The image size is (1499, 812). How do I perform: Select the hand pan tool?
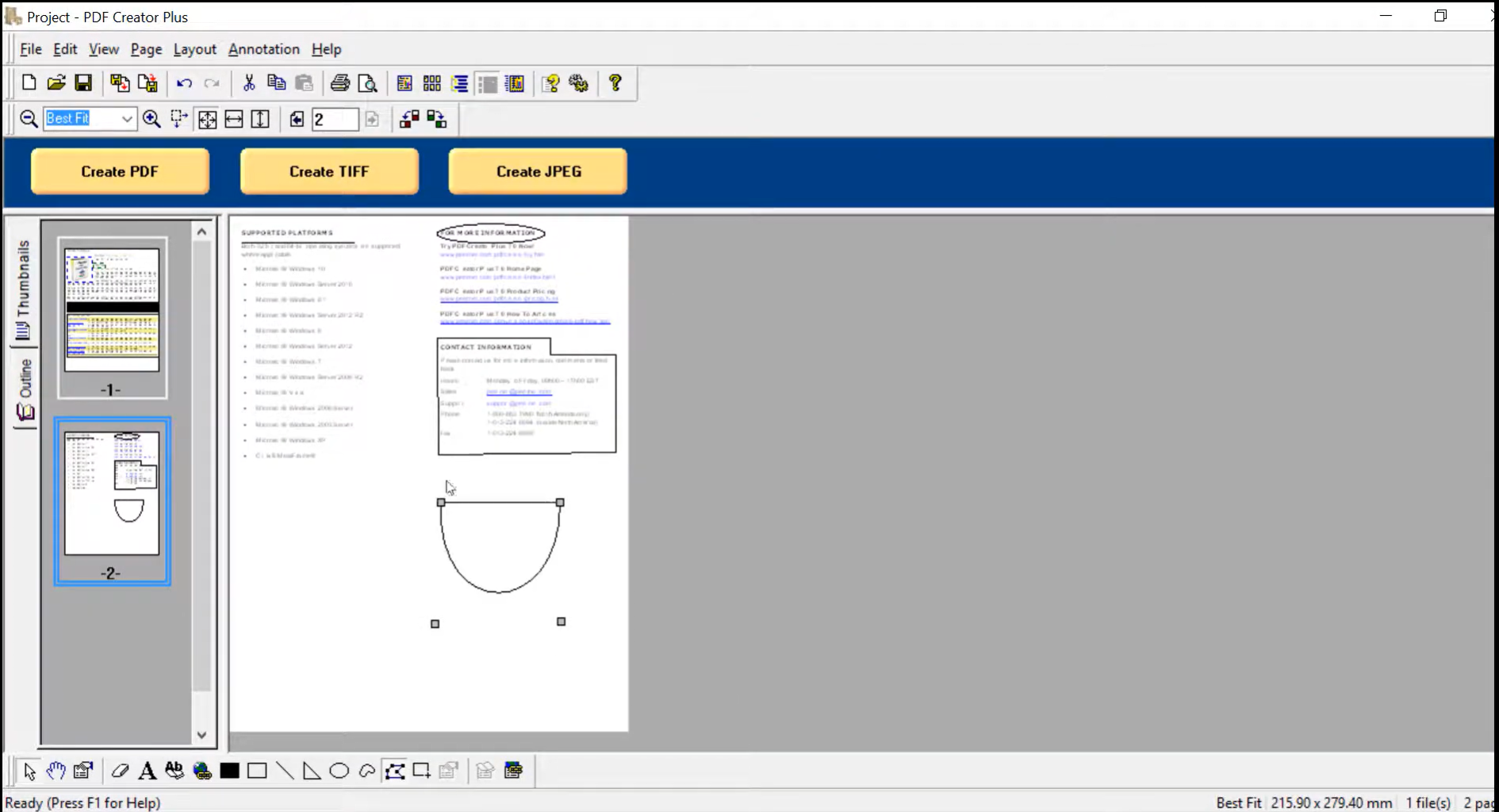click(x=56, y=771)
